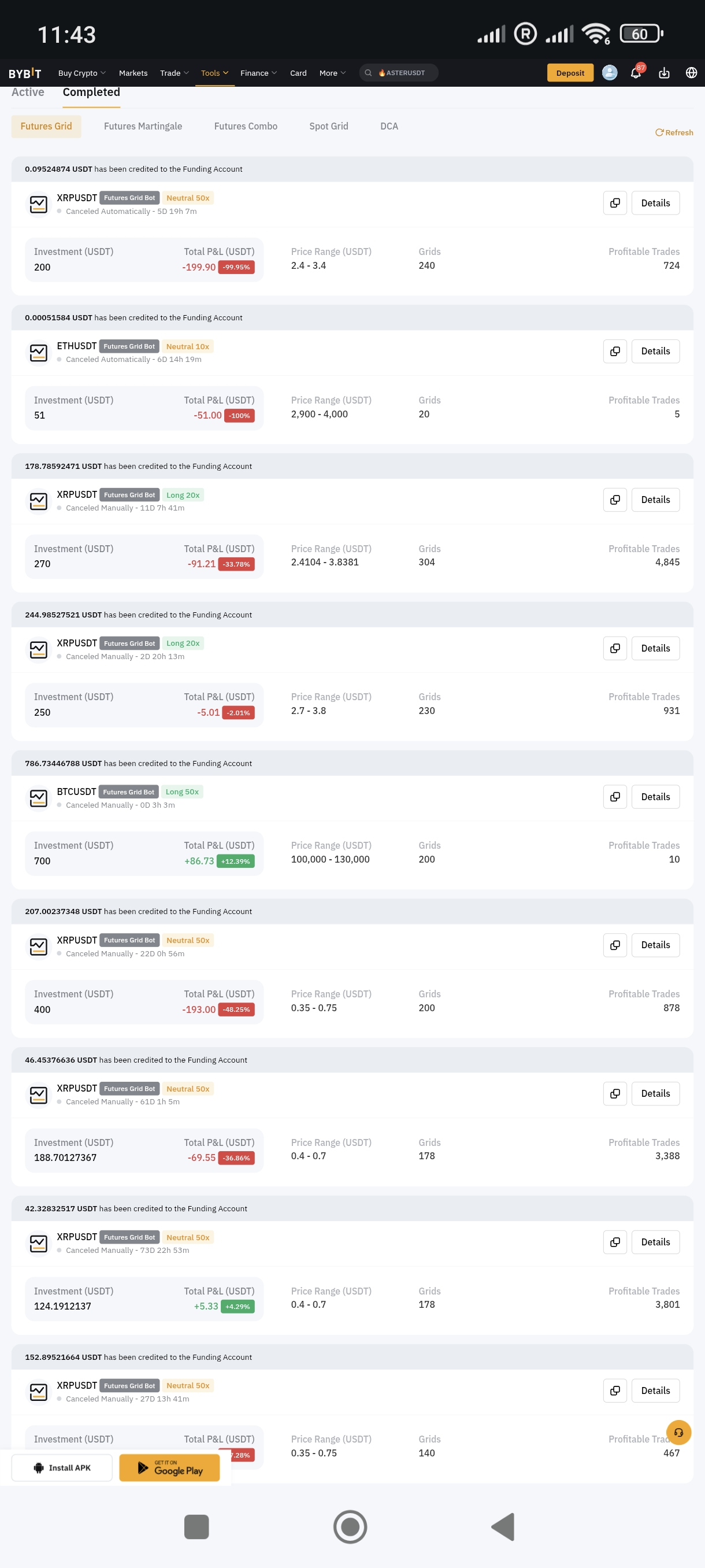Open the language globe icon
Image resolution: width=705 pixels, height=1568 pixels.
coord(691,73)
